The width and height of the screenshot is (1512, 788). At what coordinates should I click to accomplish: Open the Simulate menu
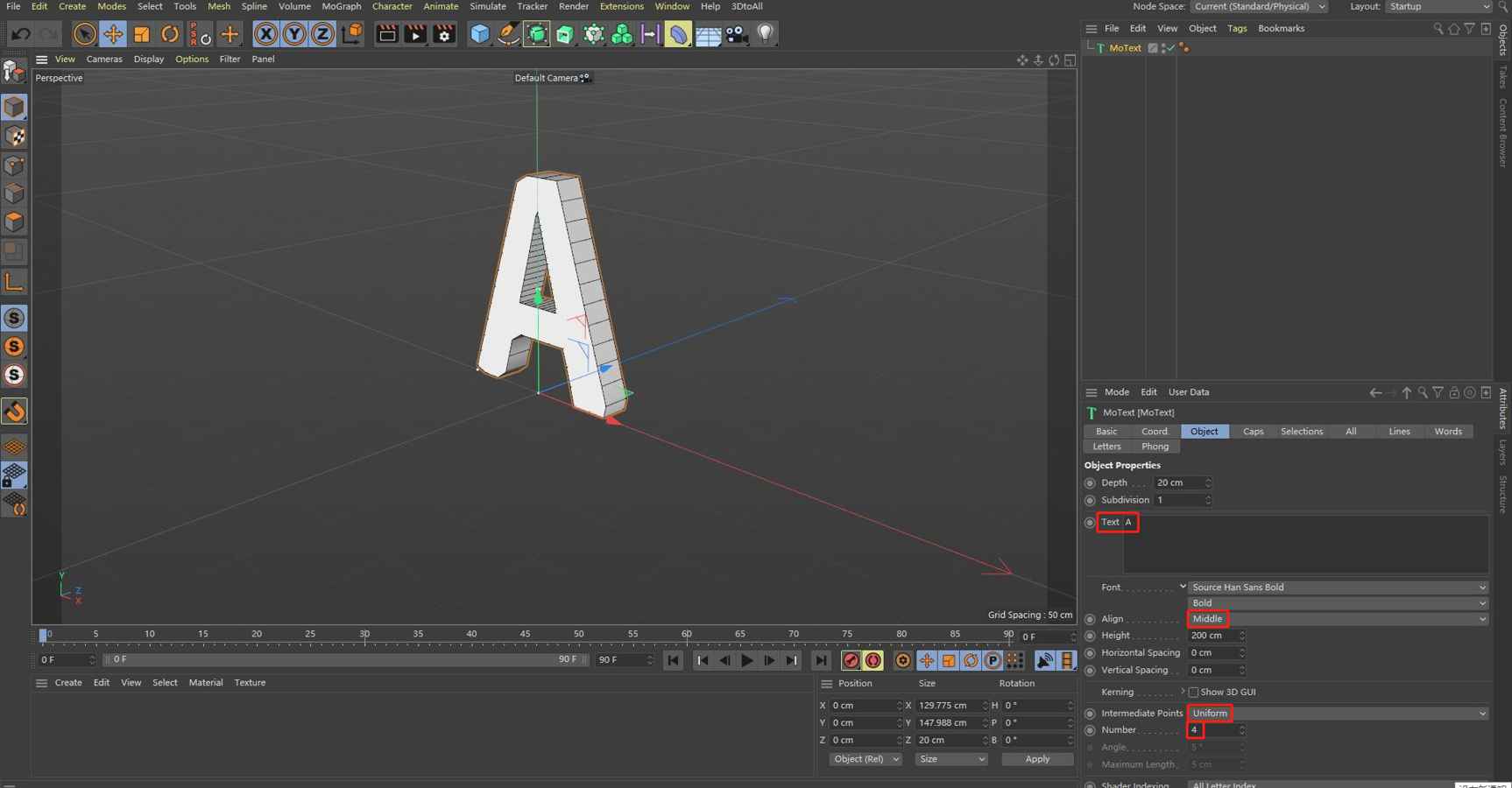488,6
